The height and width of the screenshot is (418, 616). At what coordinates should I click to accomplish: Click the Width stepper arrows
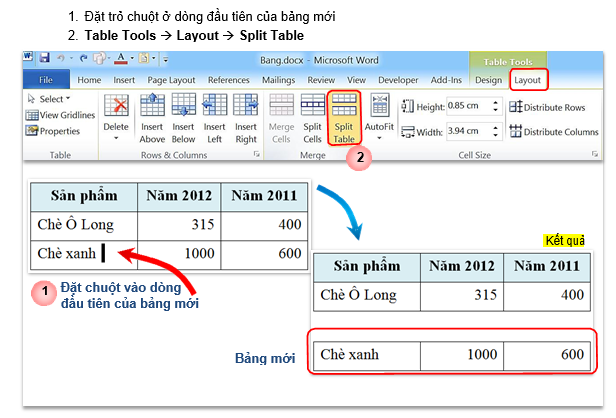coord(497,130)
